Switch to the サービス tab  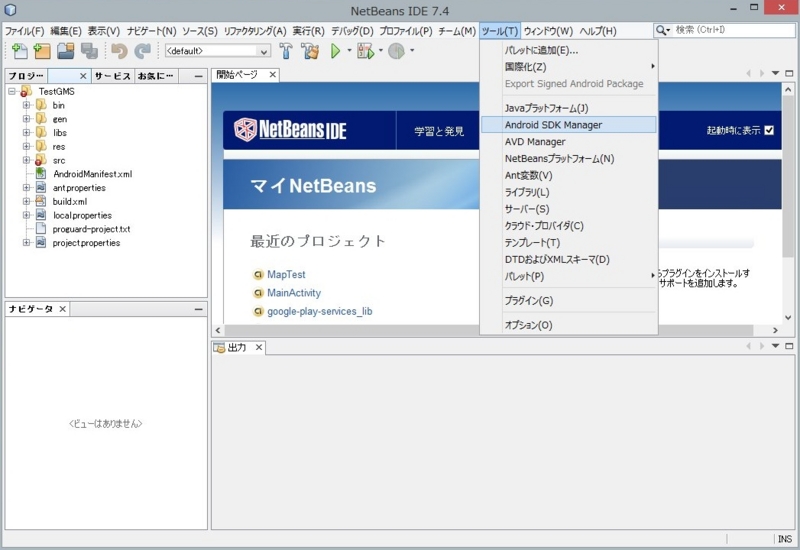(113, 76)
